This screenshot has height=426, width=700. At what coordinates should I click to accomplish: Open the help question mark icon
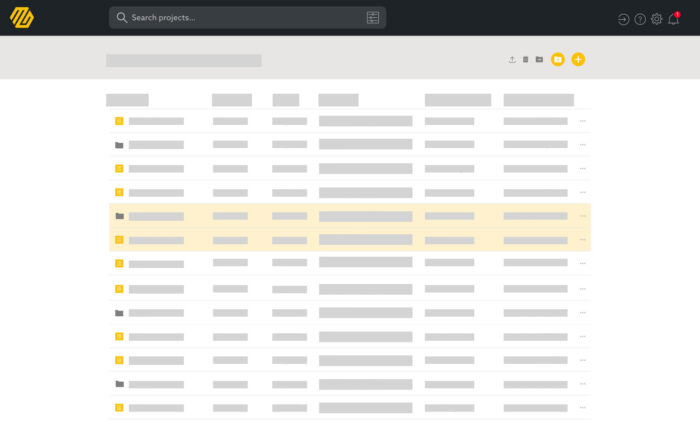[x=640, y=19]
